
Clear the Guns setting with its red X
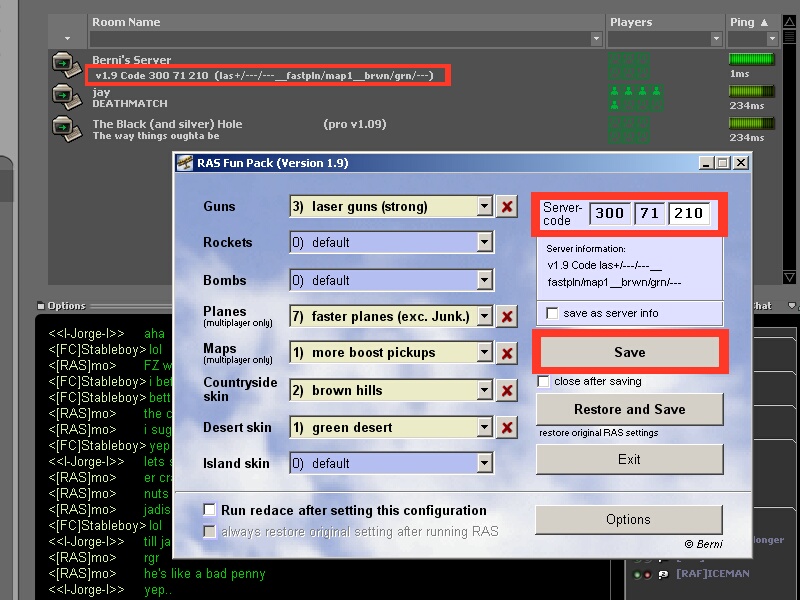pyautogui.click(x=507, y=207)
